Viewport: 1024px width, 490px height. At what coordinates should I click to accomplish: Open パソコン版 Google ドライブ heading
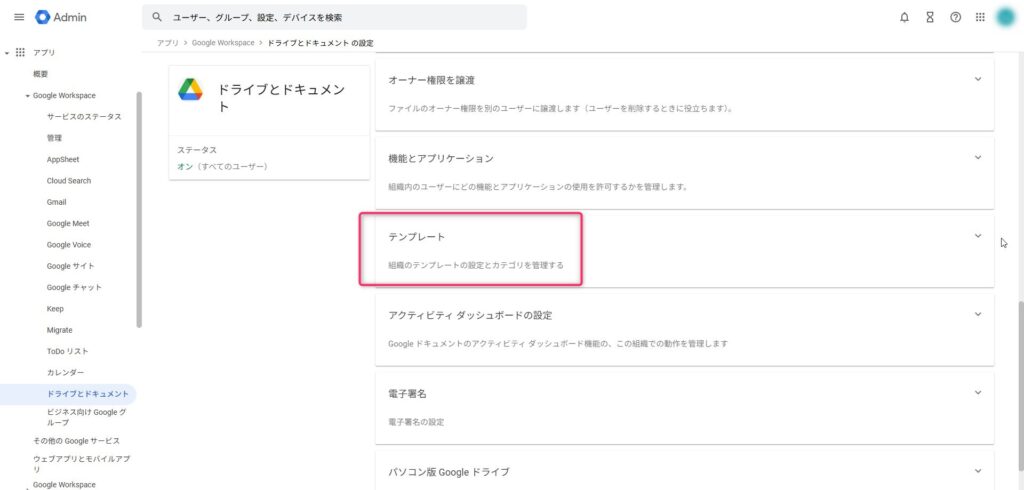point(449,472)
